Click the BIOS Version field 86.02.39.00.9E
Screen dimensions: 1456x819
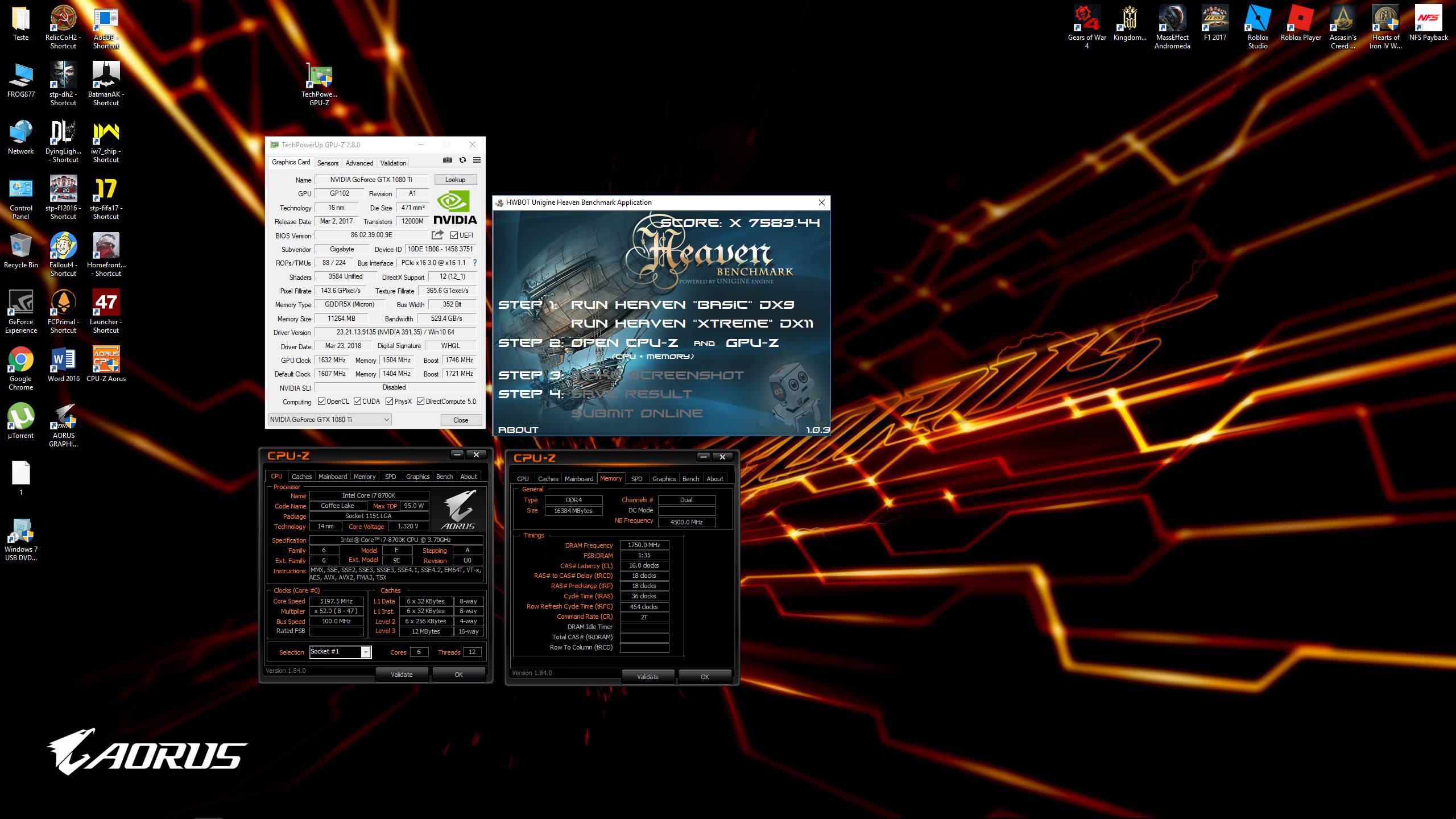click(371, 235)
